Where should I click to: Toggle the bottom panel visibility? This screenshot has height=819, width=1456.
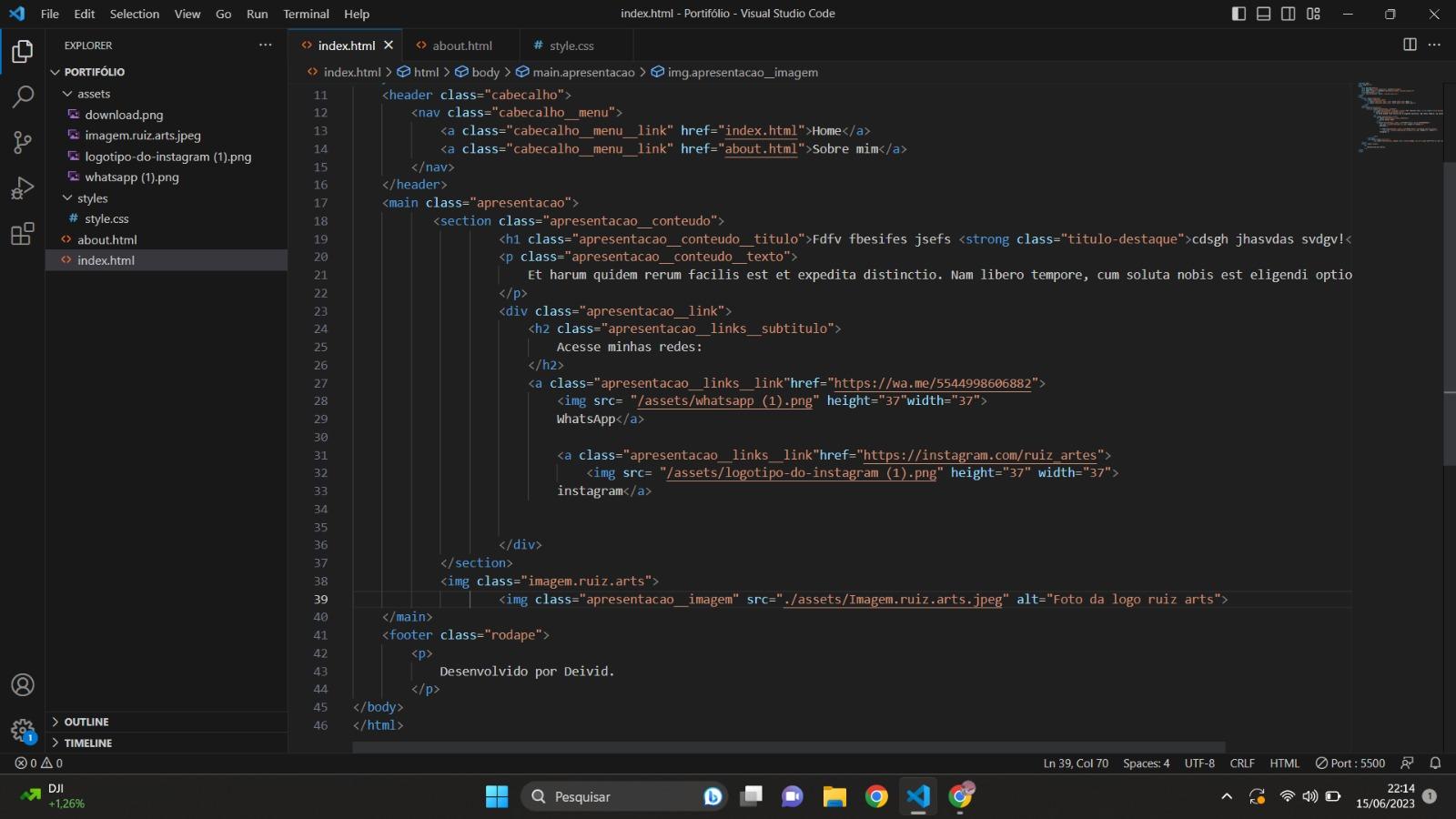tap(1263, 14)
